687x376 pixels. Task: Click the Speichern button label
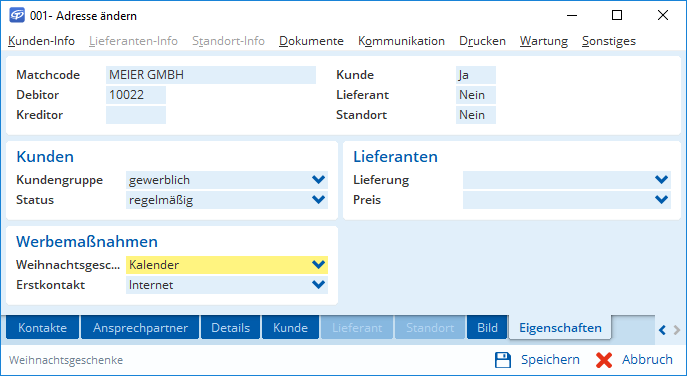[x=550, y=360]
